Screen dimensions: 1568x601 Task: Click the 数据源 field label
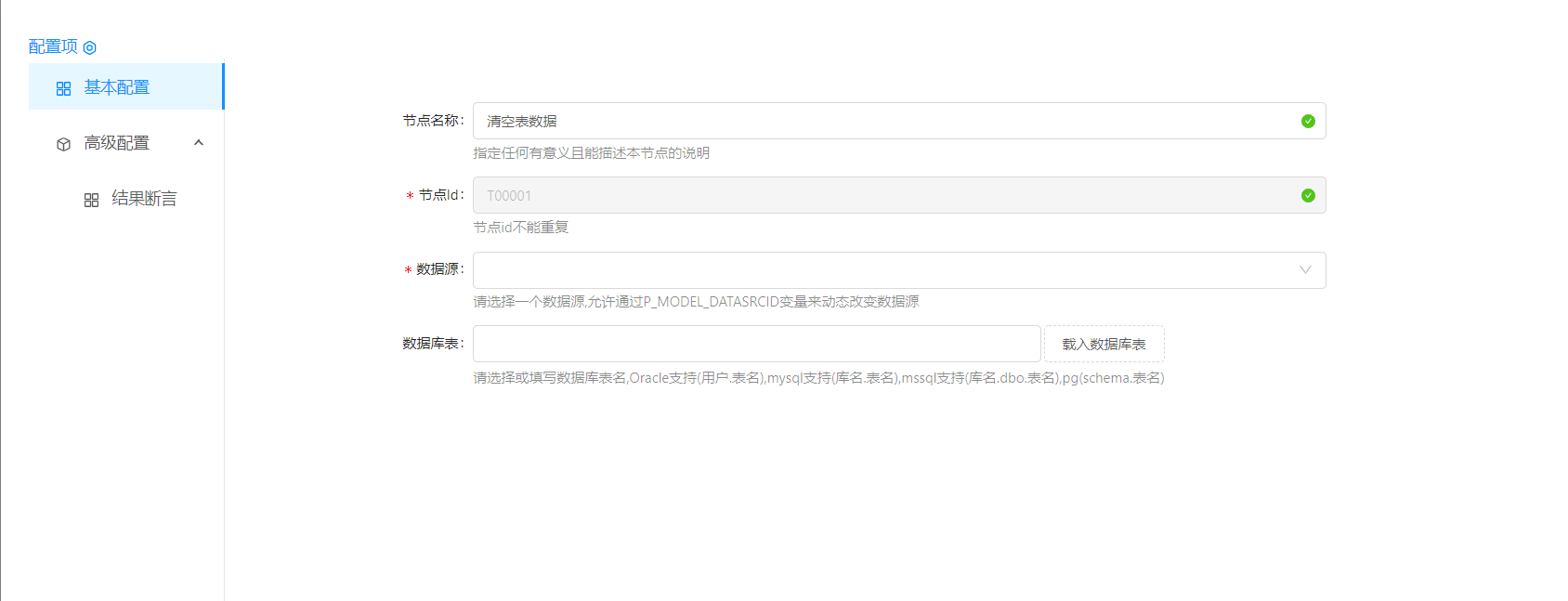[438, 269]
